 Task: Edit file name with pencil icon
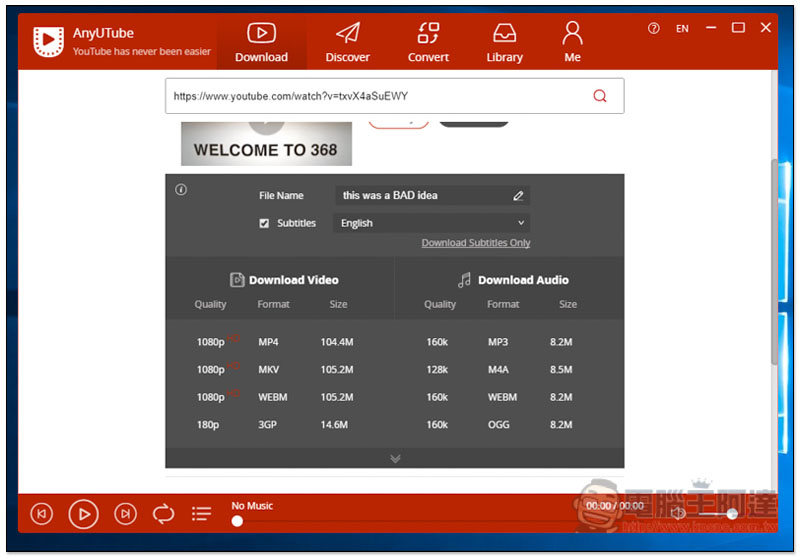[518, 195]
